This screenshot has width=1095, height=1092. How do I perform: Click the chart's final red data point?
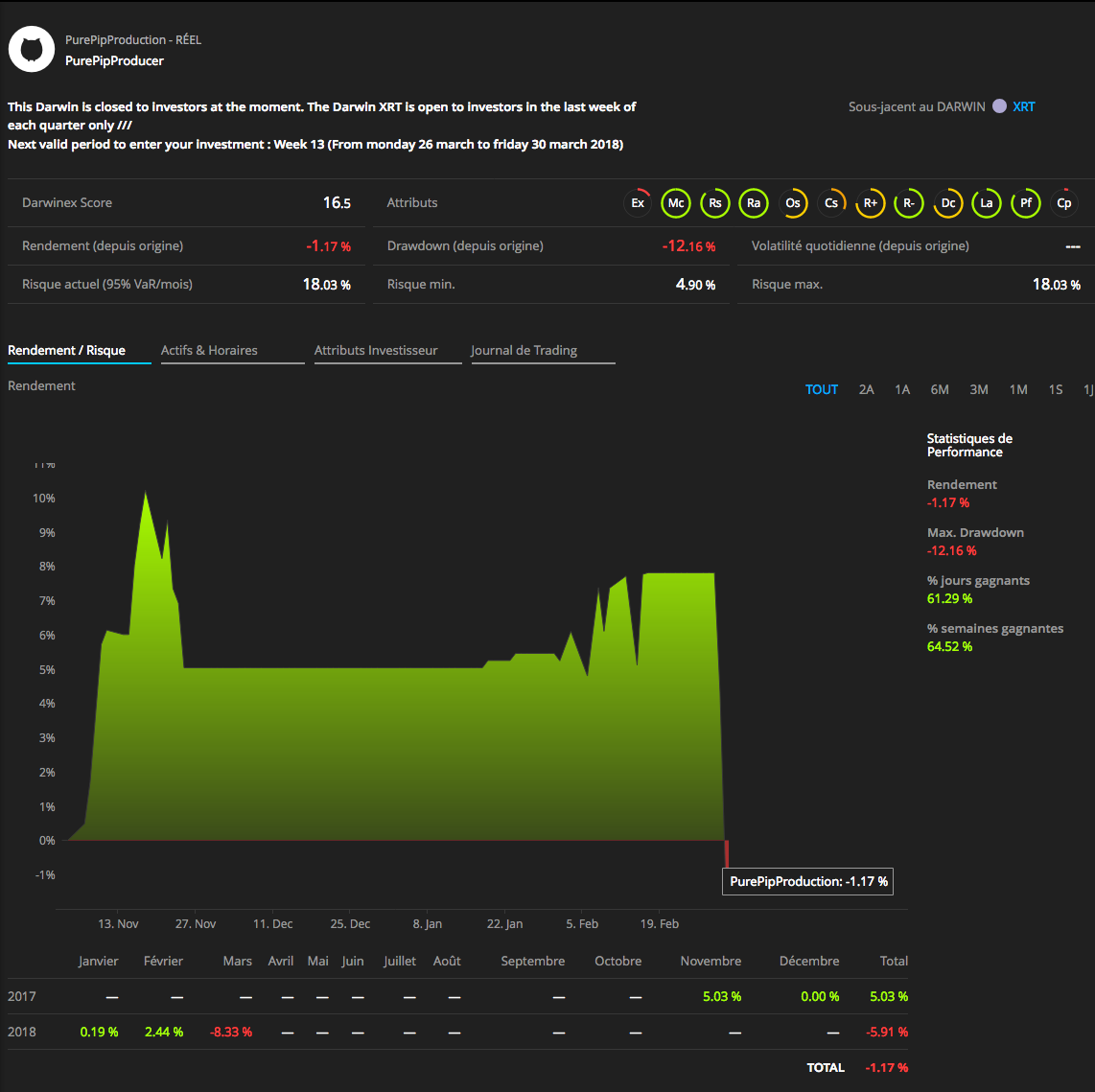727,853
